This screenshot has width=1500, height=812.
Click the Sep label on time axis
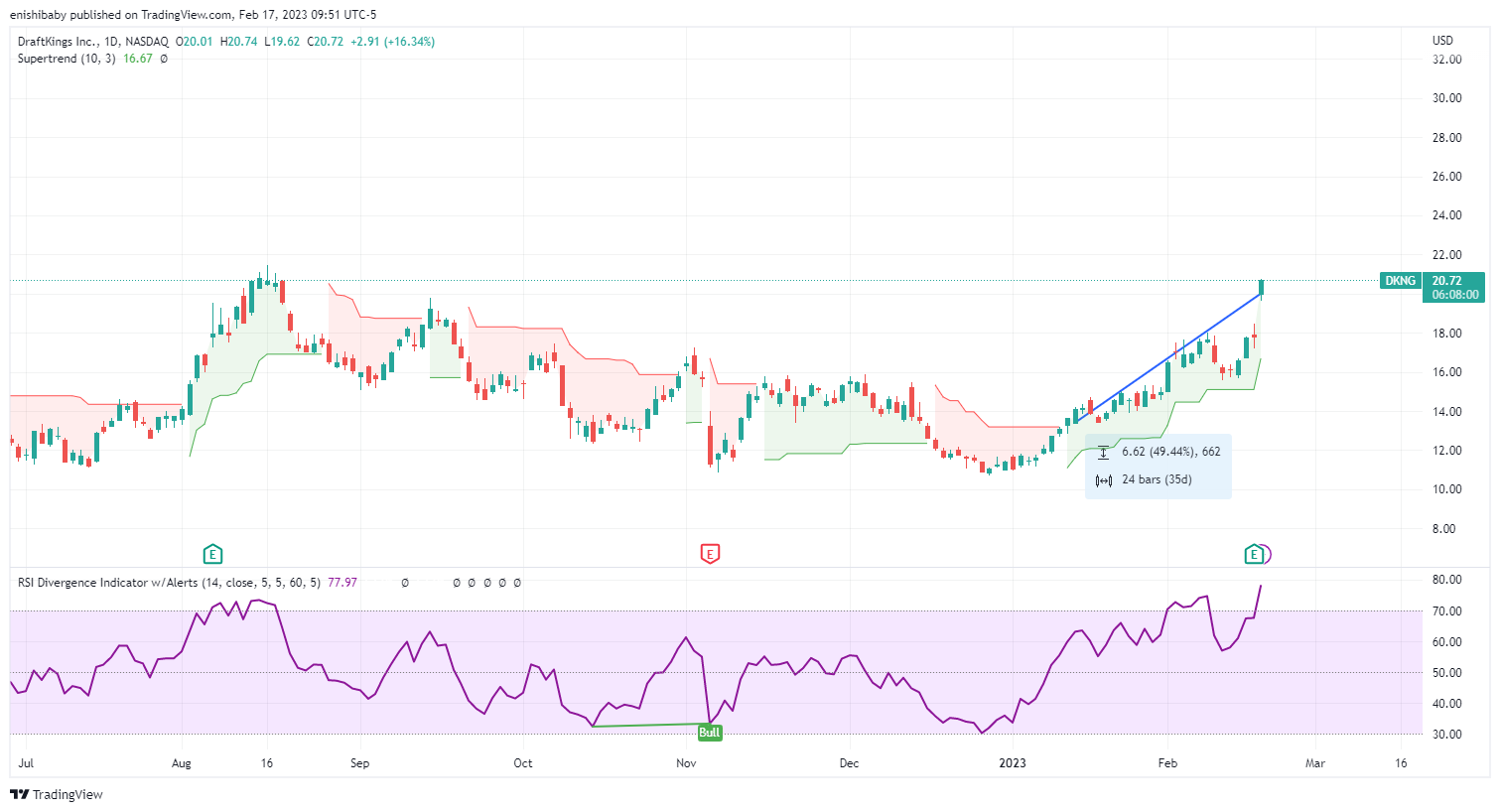(x=359, y=763)
